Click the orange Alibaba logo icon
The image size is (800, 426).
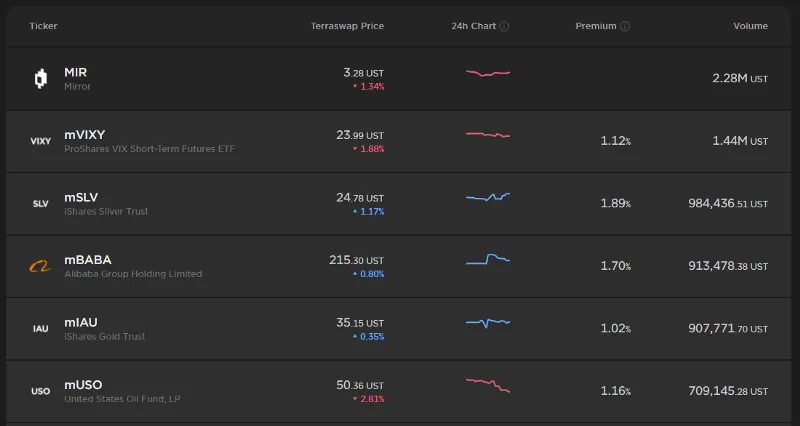[x=40, y=266]
